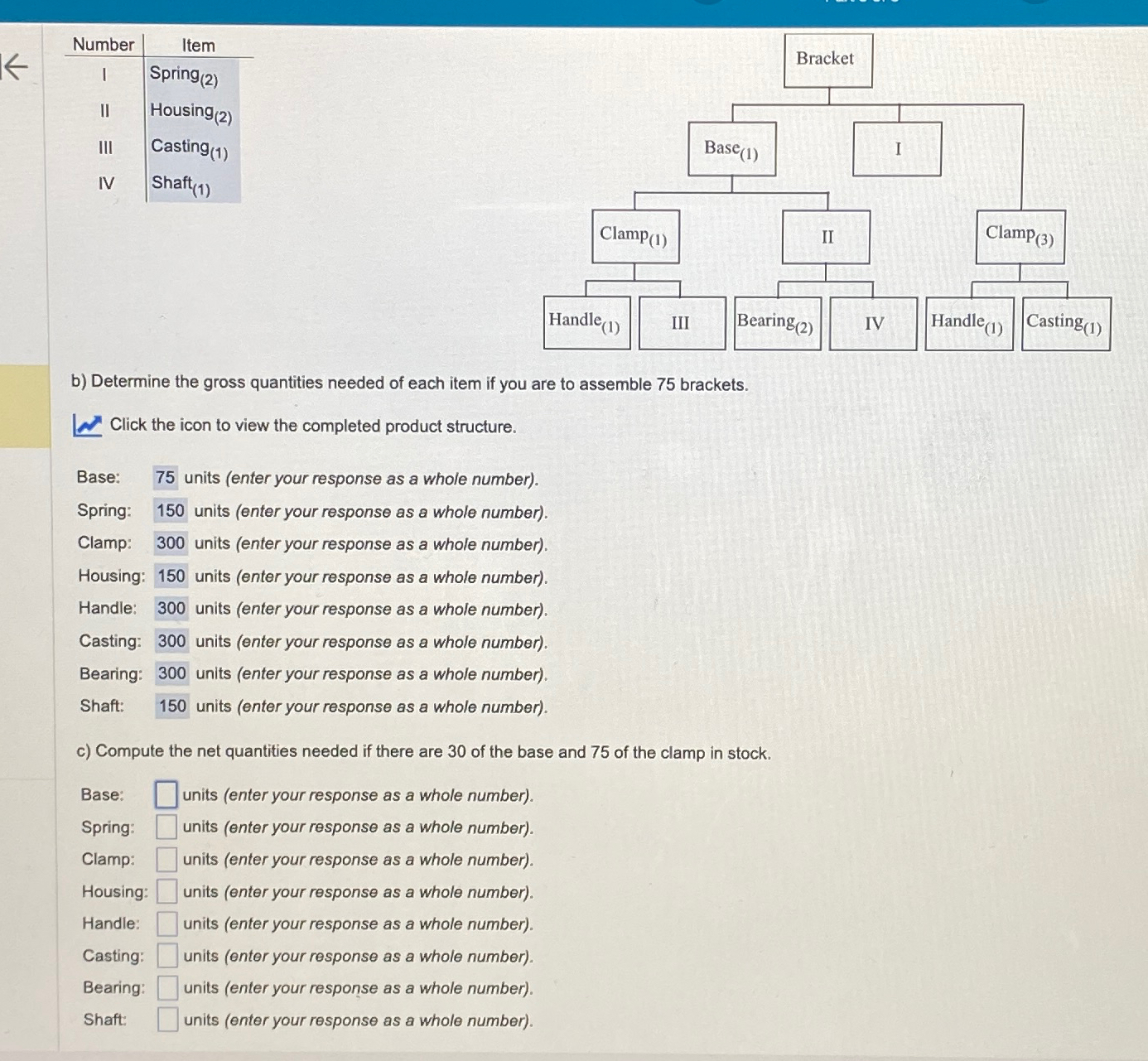1148x1061 pixels.
Task: Select the part c Spring net quantity field
Action: pyautogui.click(x=166, y=827)
